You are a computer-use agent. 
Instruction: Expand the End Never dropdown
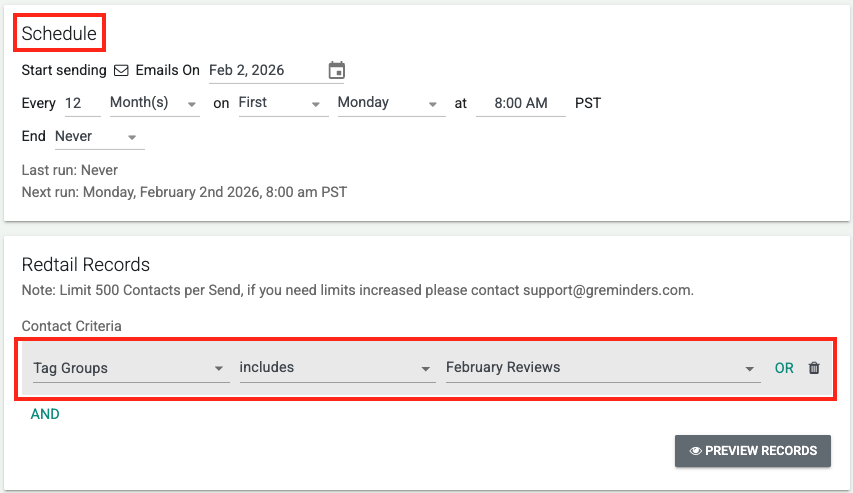pos(99,136)
